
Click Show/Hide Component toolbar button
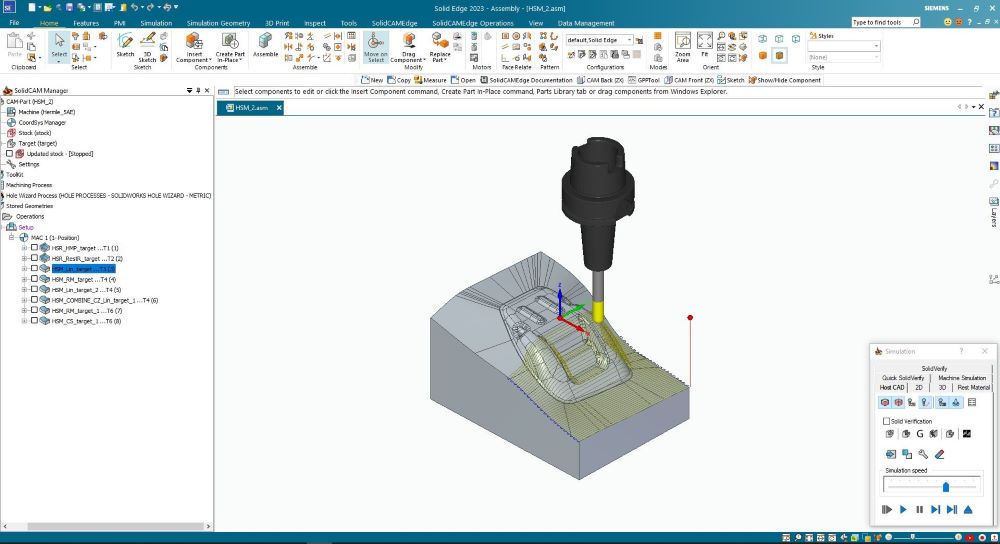(784, 80)
